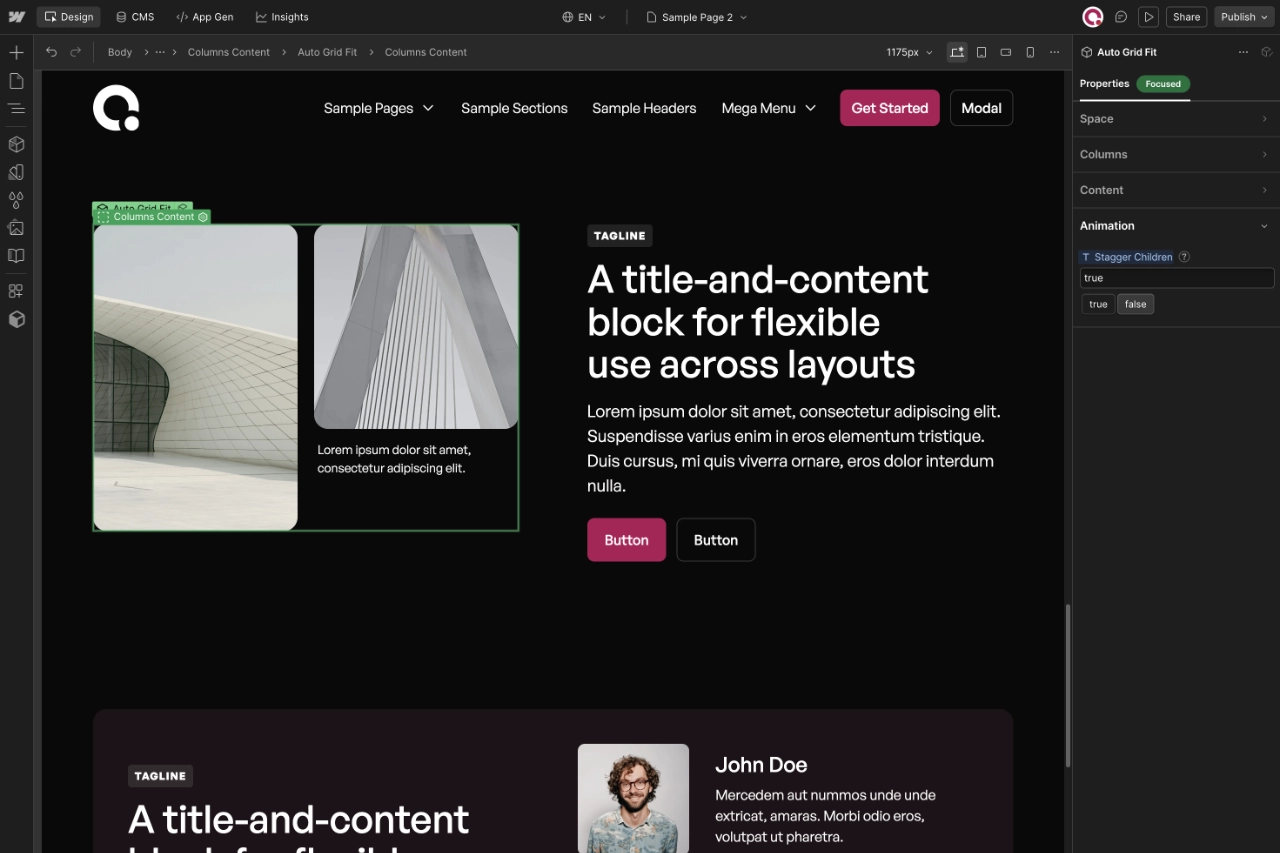Open the Add Elements panel
This screenshot has width=1280, height=853.
[x=16, y=51]
